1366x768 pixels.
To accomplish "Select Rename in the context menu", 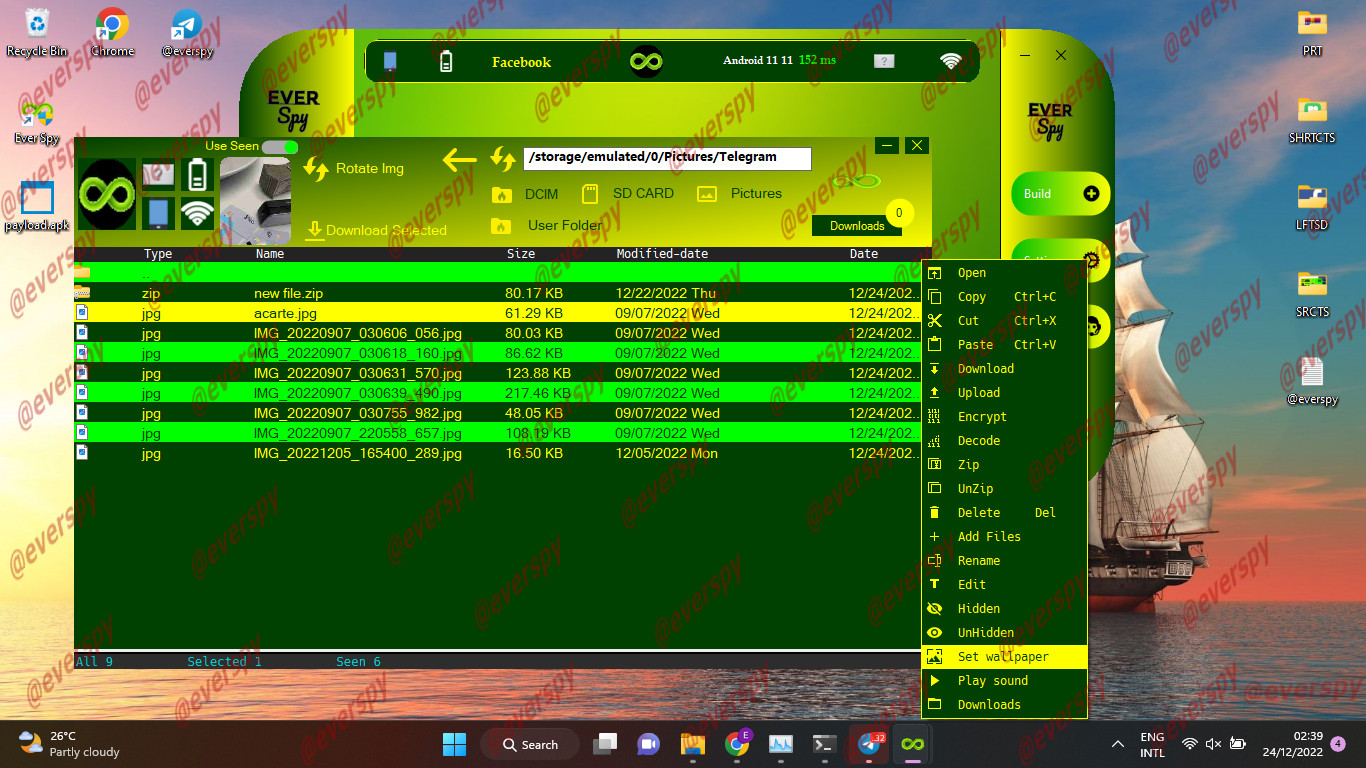I will pyautogui.click(x=1004, y=561).
